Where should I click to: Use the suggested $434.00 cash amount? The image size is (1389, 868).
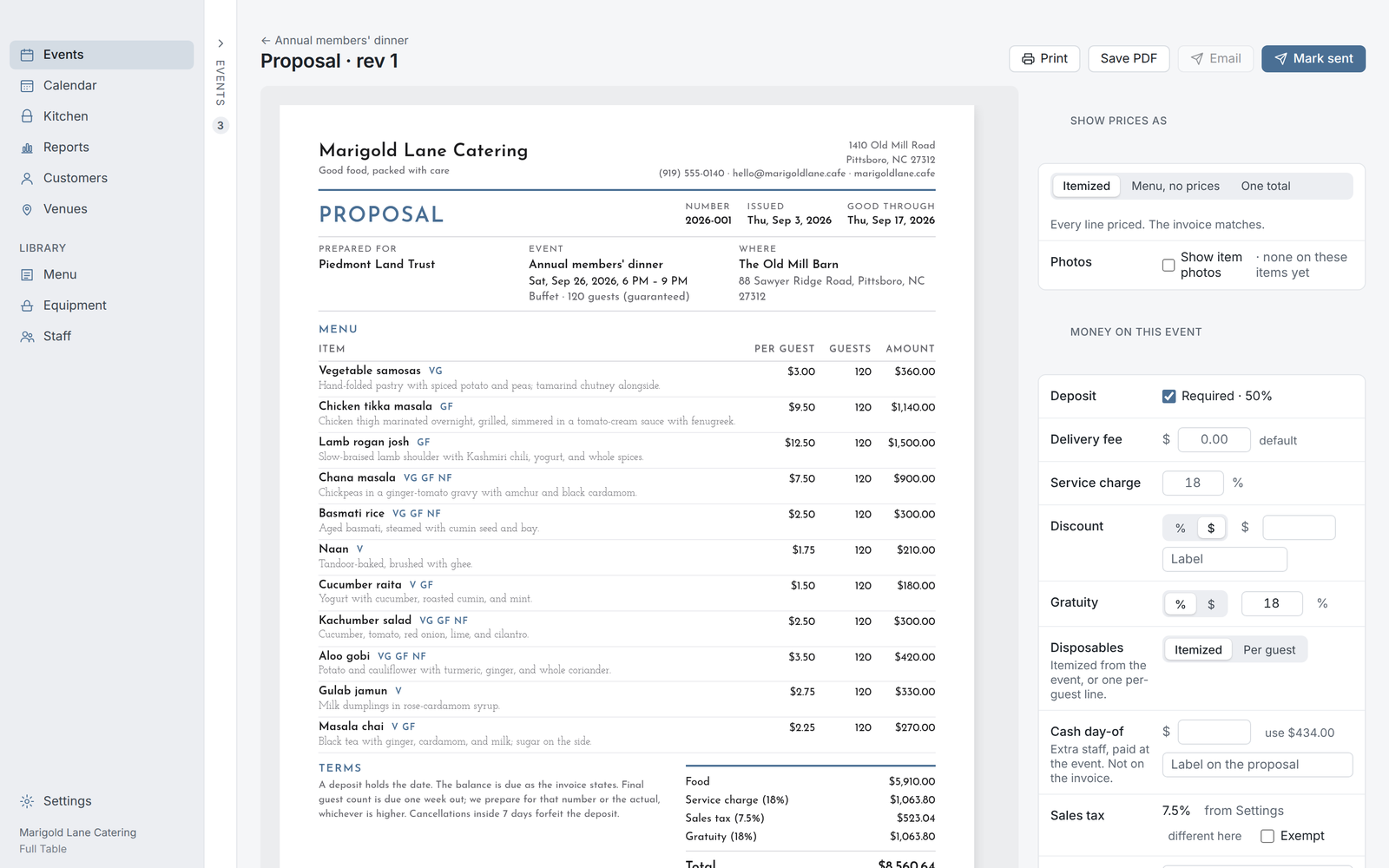[1300, 733]
